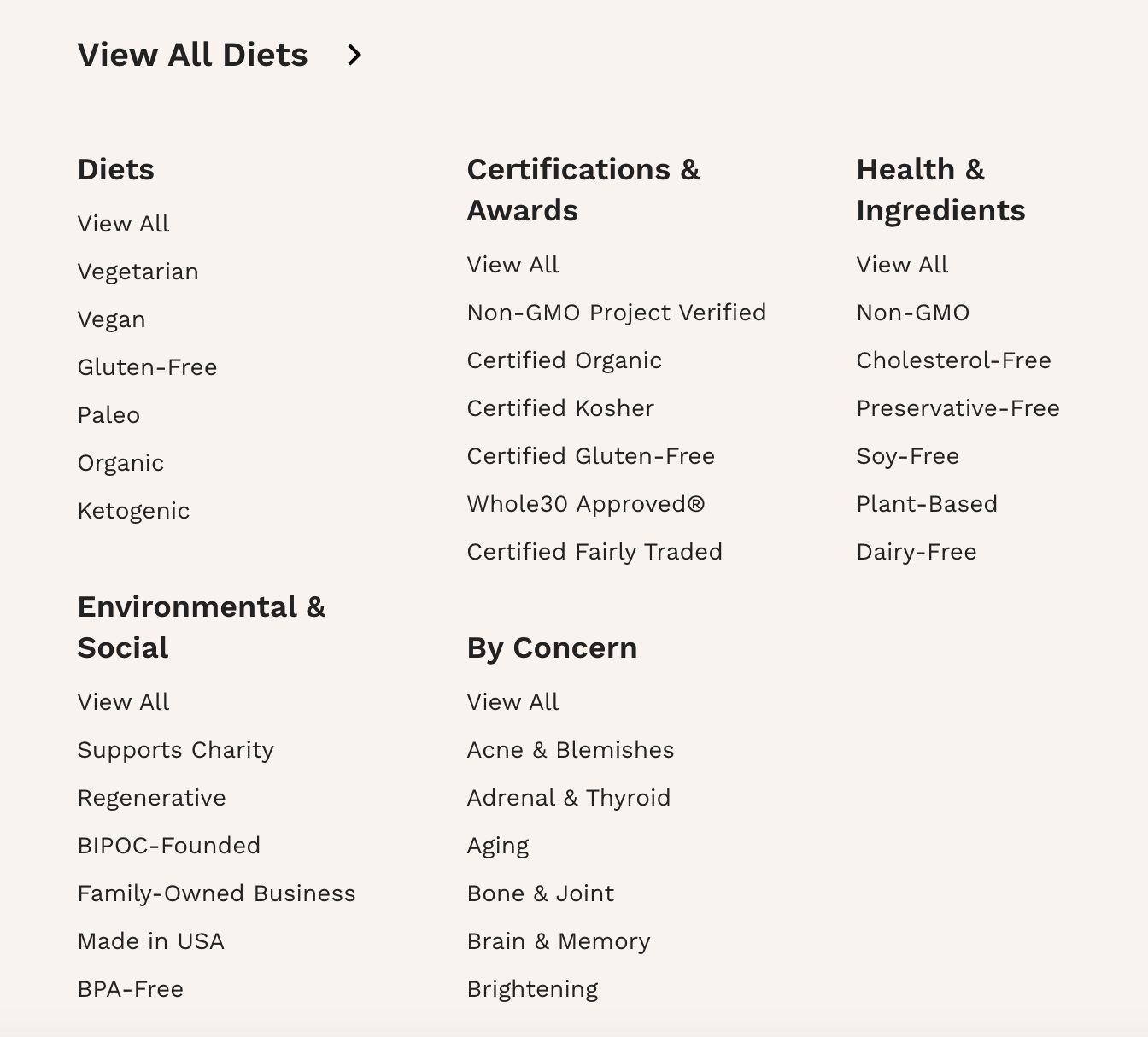Viewport: 1148px width, 1037px height.
Task: Open the Ketogenic diet category
Action: 133,511
